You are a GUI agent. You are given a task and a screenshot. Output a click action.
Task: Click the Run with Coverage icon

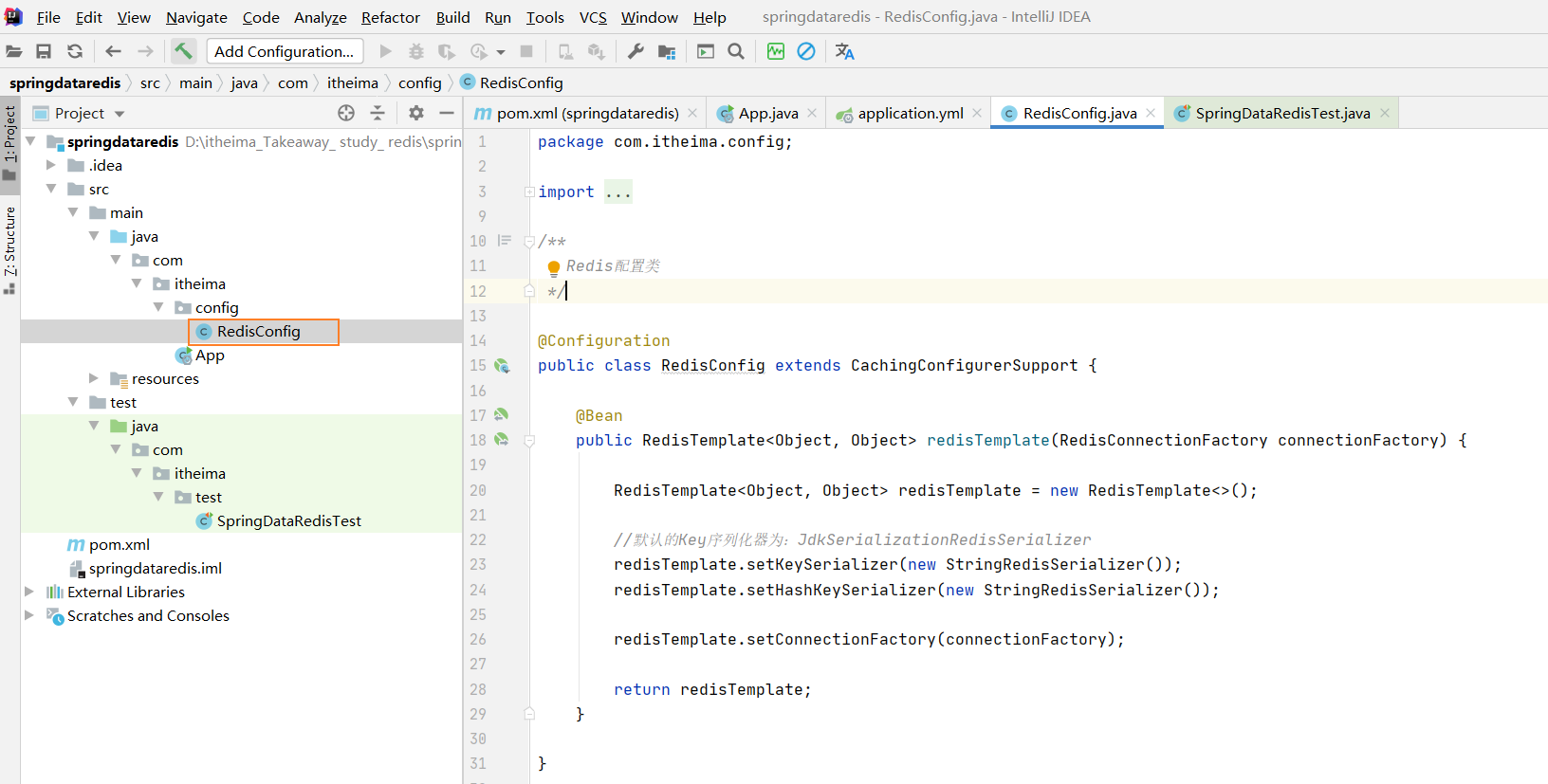pos(447,51)
